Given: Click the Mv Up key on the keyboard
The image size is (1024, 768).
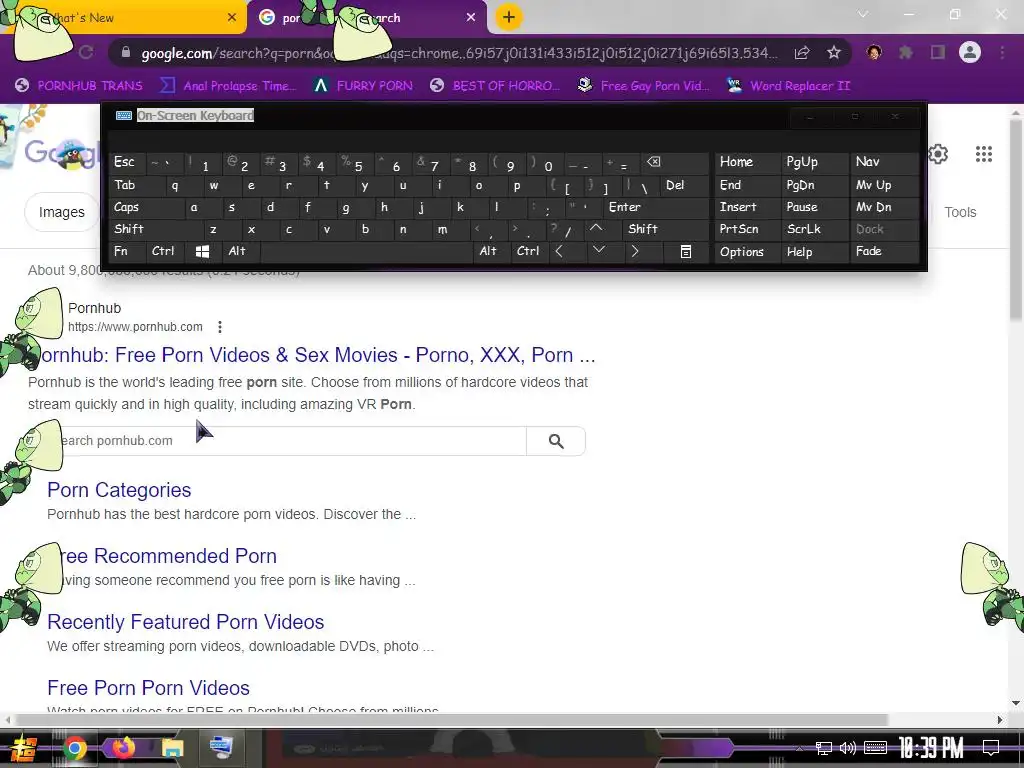Looking at the screenshot, I should point(883,185).
